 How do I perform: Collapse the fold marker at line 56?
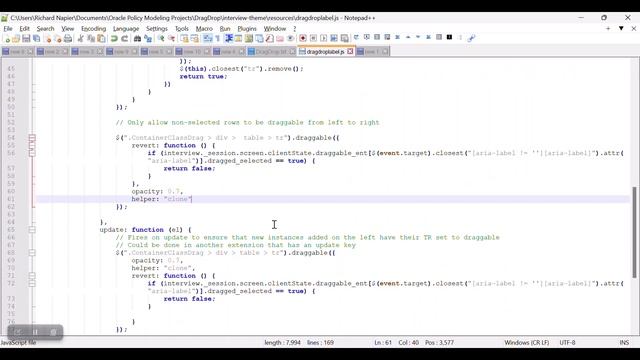(x=32, y=153)
